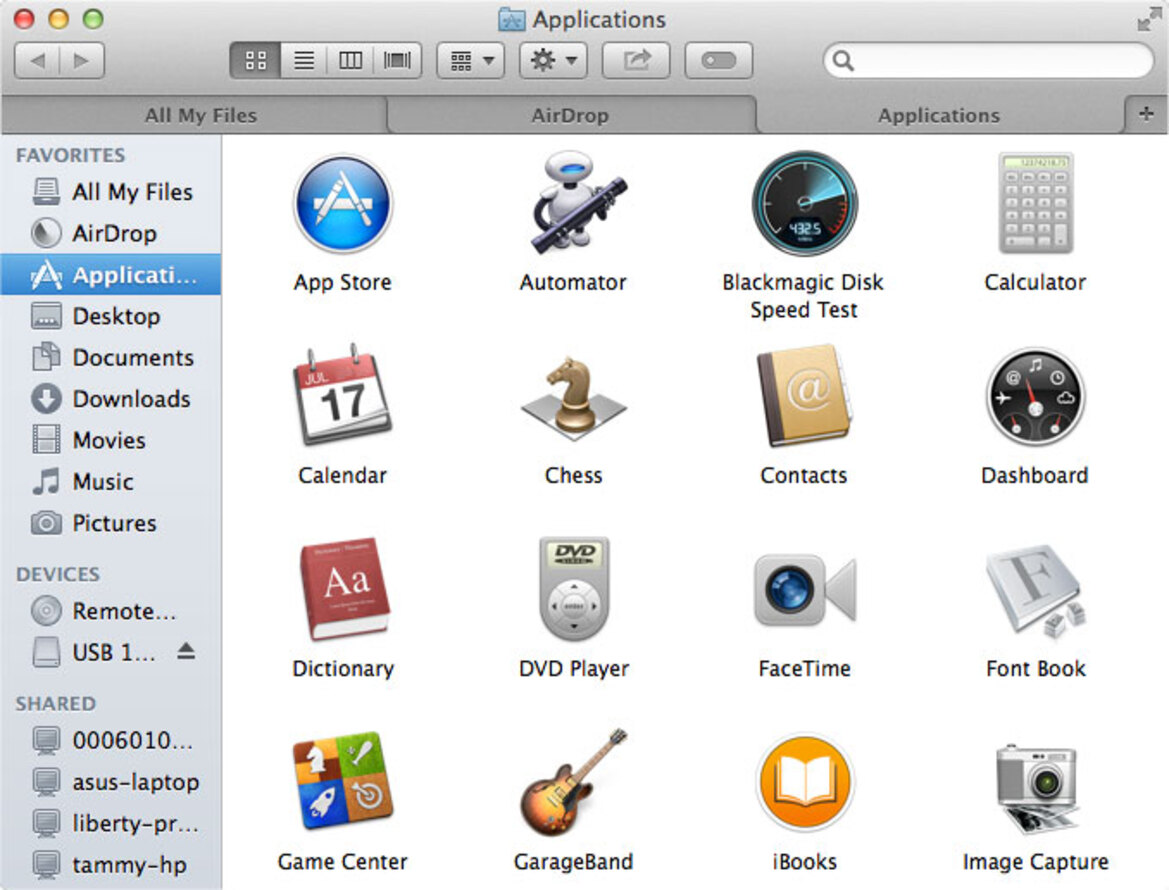Open Music in the sidebar

[111, 482]
